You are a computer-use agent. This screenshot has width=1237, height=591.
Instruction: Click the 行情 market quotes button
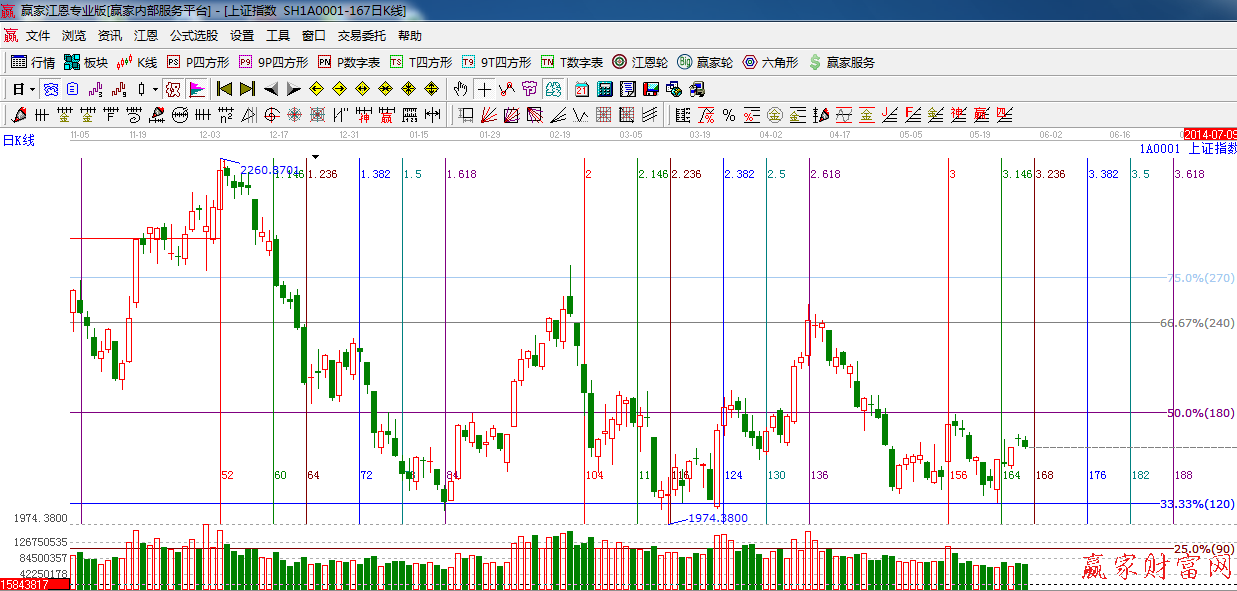[33, 62]
